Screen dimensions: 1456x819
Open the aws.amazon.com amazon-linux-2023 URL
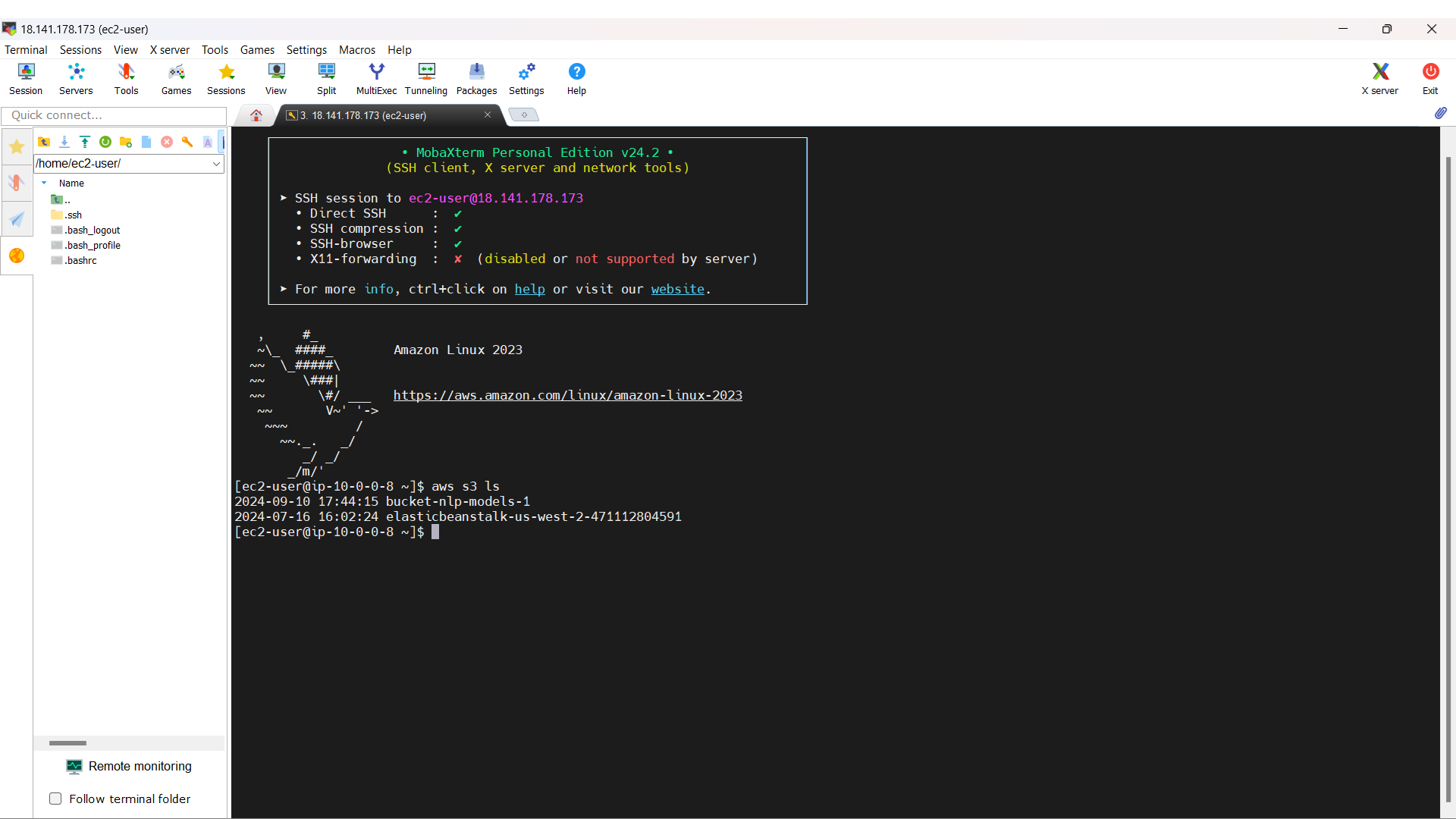click(x=567, y=395)
